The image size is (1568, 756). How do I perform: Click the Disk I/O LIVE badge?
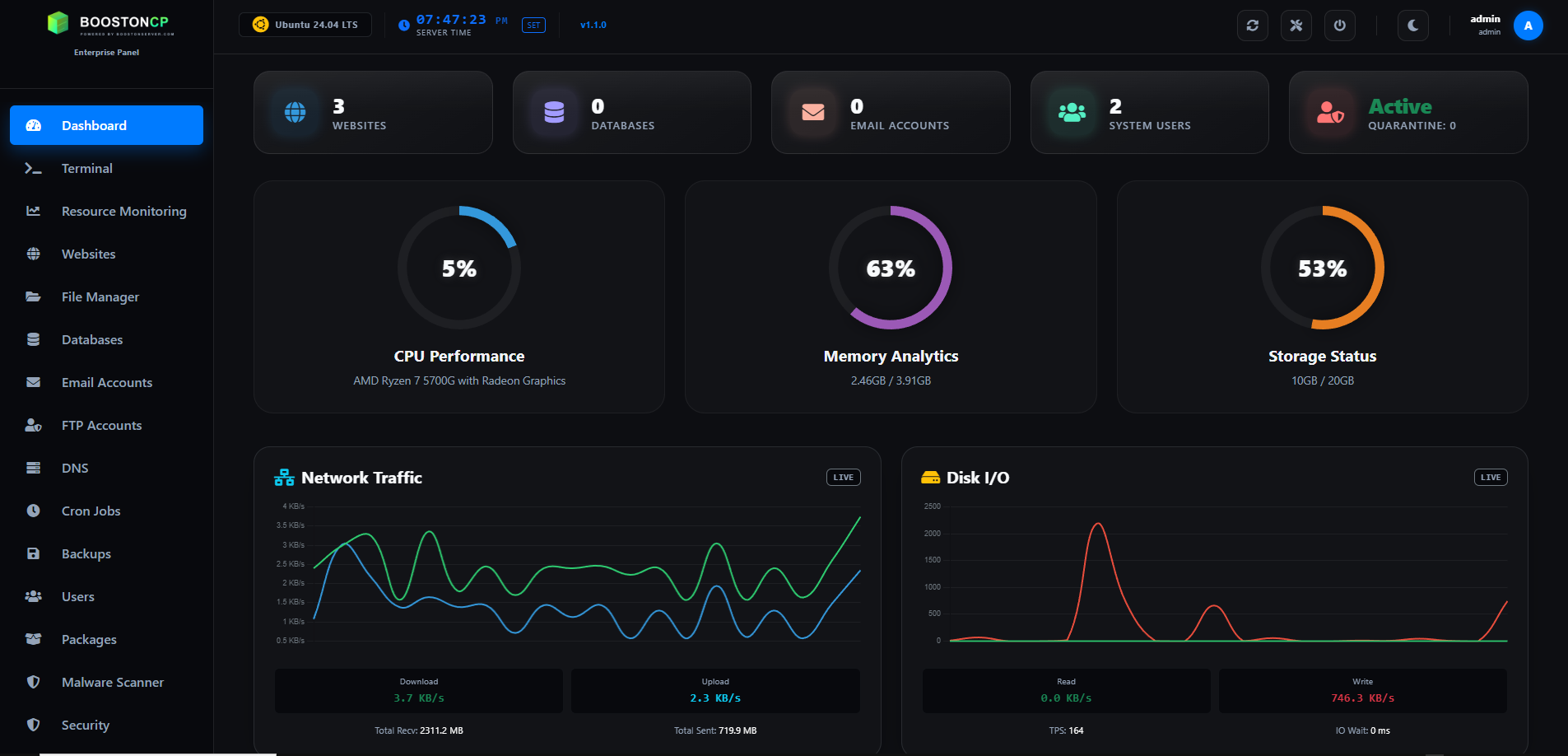click(x=1490, y=478)
